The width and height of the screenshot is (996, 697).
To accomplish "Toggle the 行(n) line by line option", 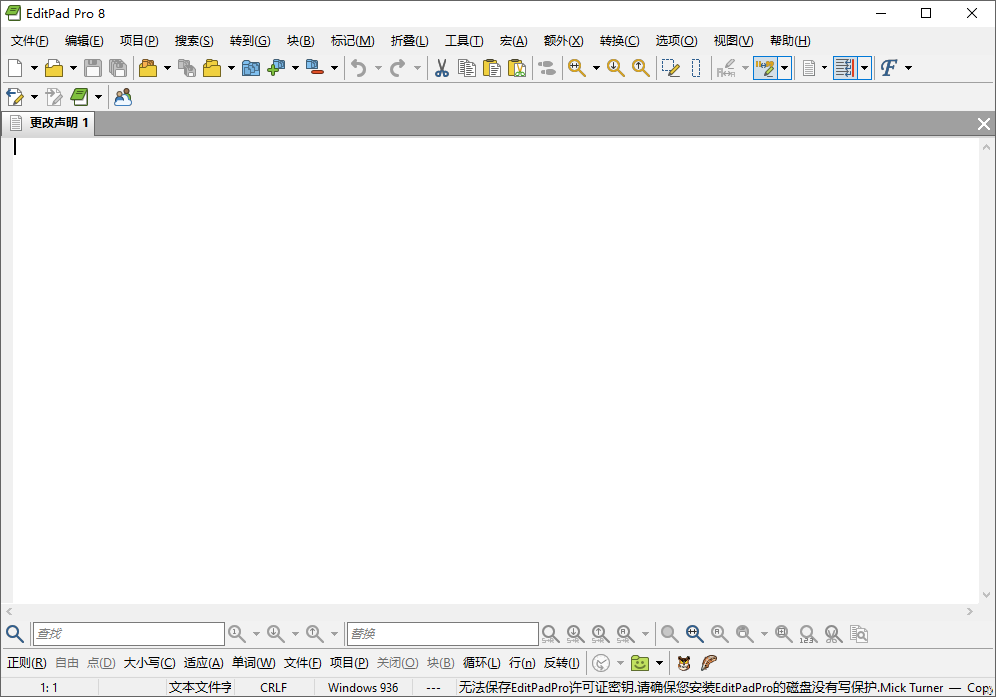I will click(522, 663).
